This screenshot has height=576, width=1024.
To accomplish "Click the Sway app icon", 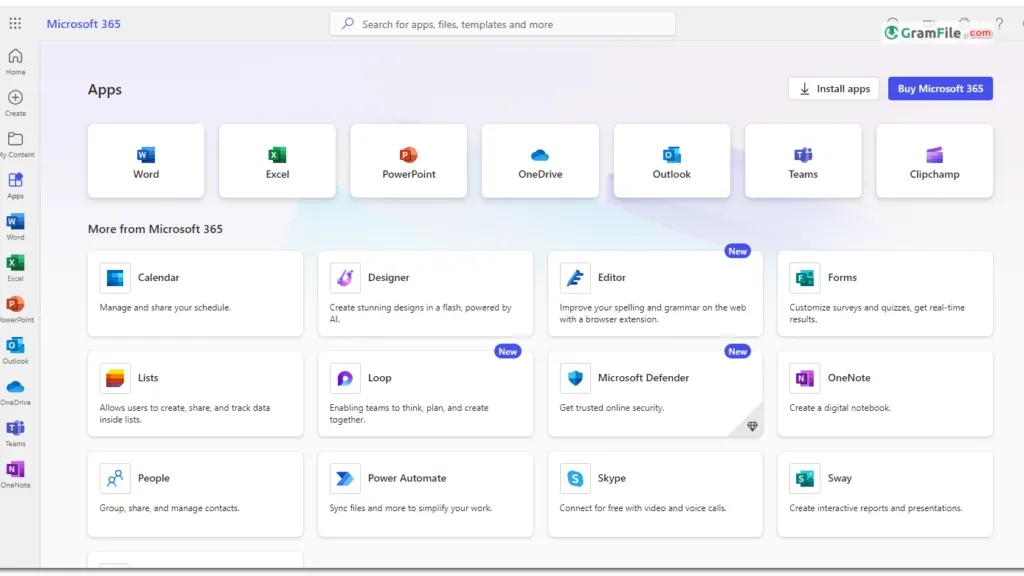I will (x=805, y=479).
